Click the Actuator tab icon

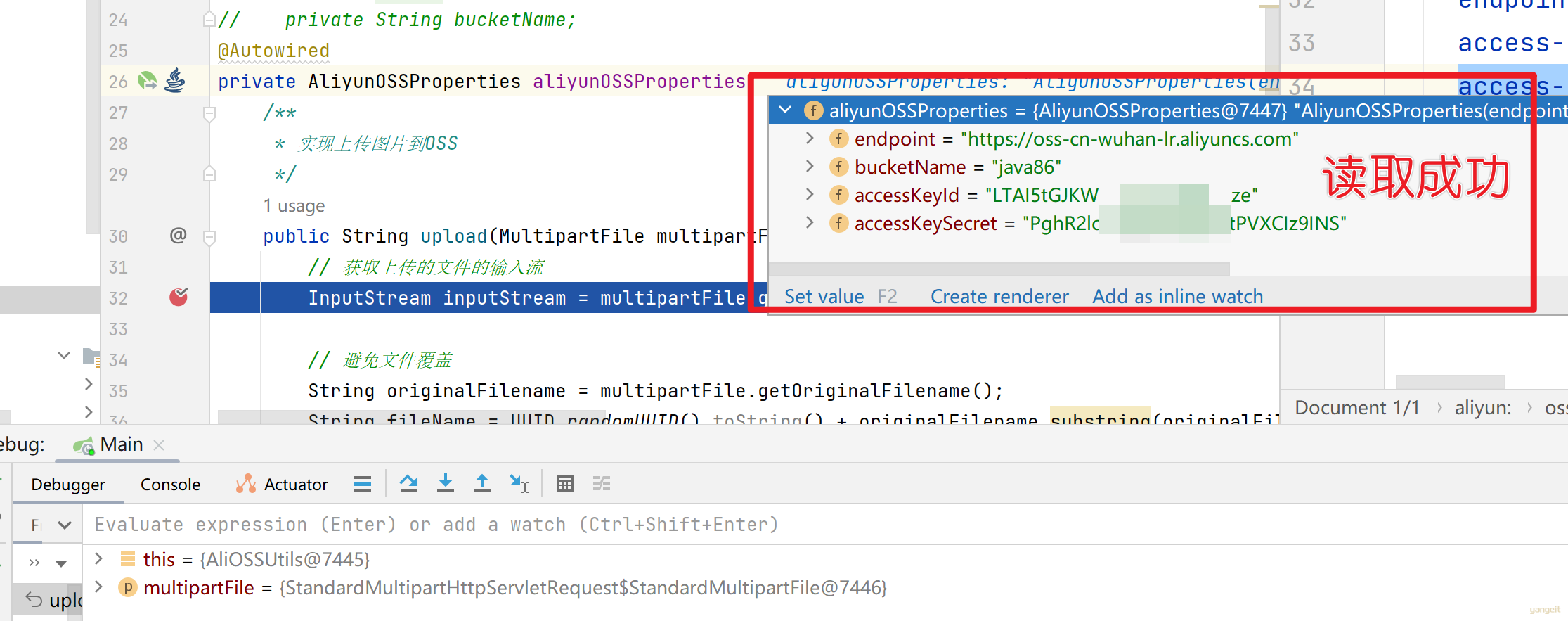[x=246, y=484]
